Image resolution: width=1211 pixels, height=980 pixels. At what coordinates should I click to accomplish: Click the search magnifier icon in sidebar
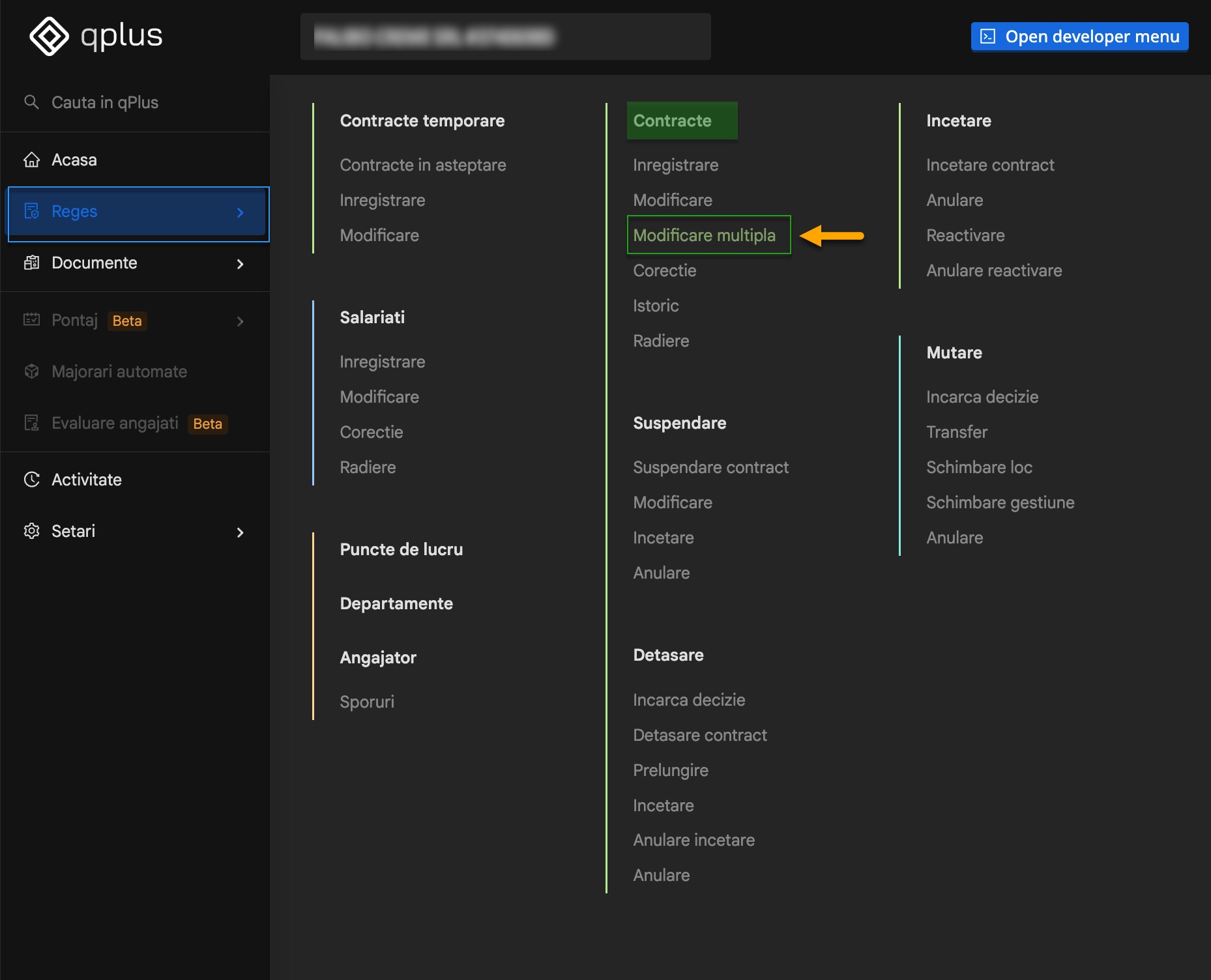tap(31, 102)
